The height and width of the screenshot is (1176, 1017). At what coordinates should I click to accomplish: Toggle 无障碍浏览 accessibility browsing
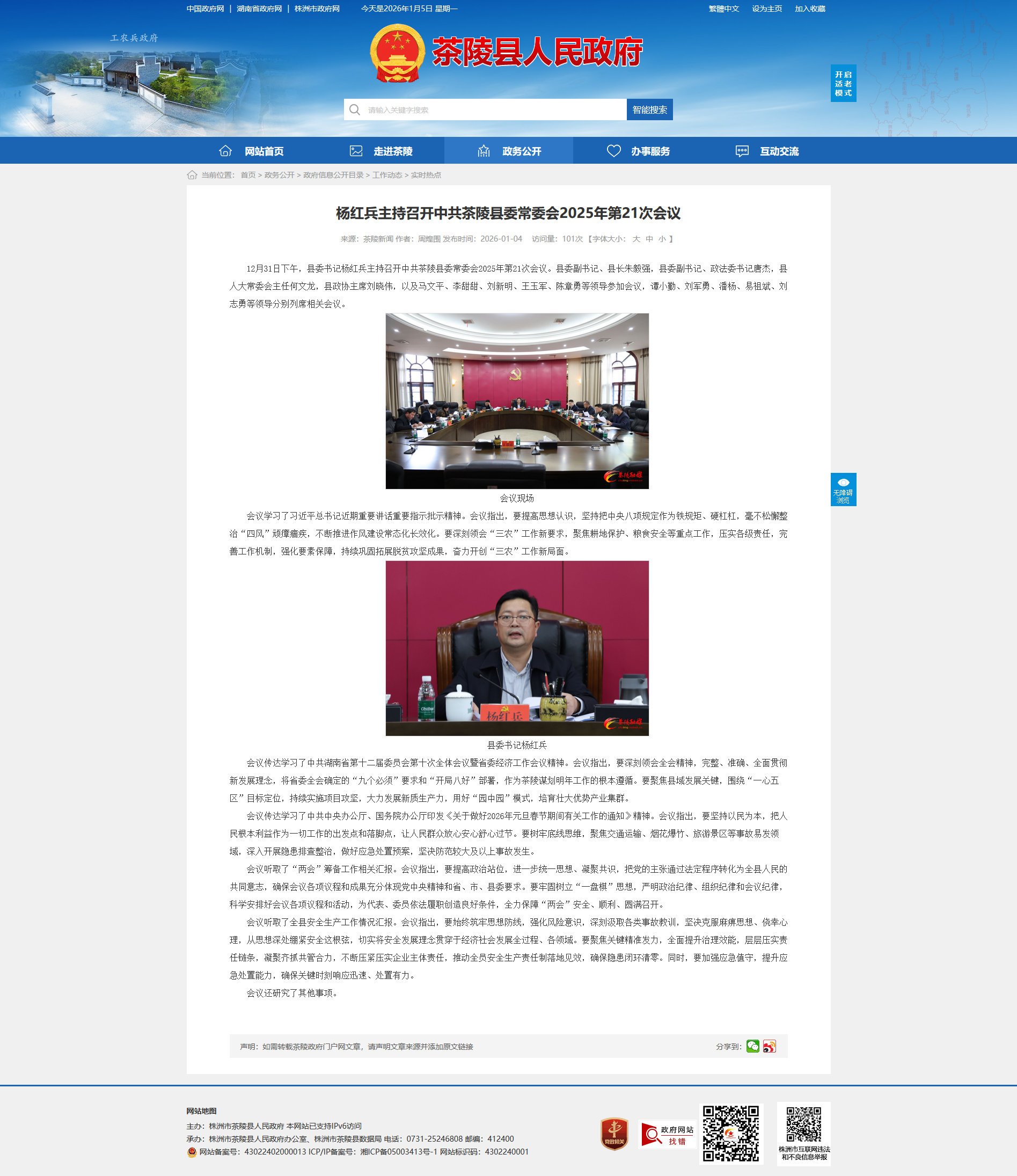point(843,488)
